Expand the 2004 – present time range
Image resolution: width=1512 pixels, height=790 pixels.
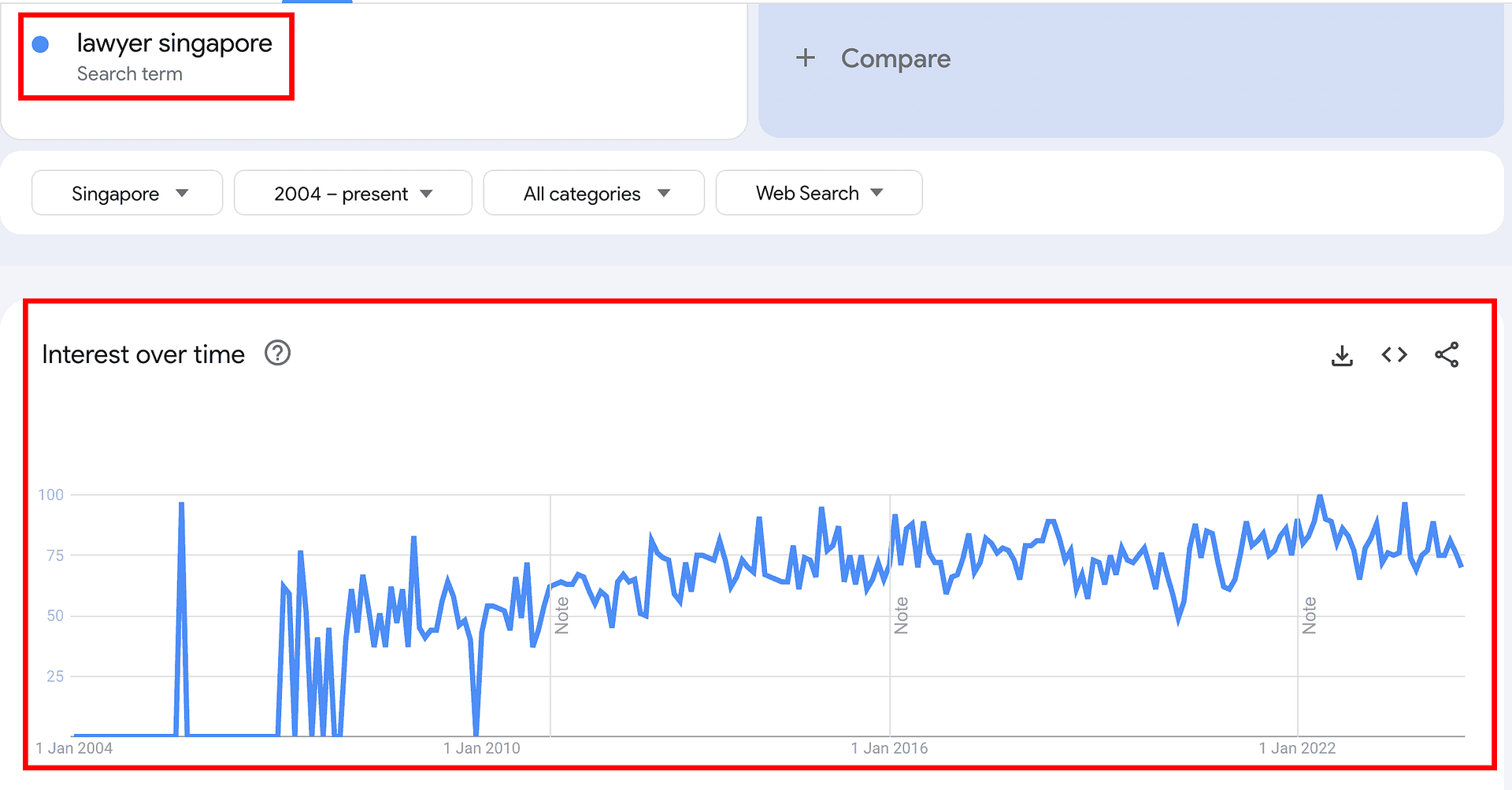353,193
